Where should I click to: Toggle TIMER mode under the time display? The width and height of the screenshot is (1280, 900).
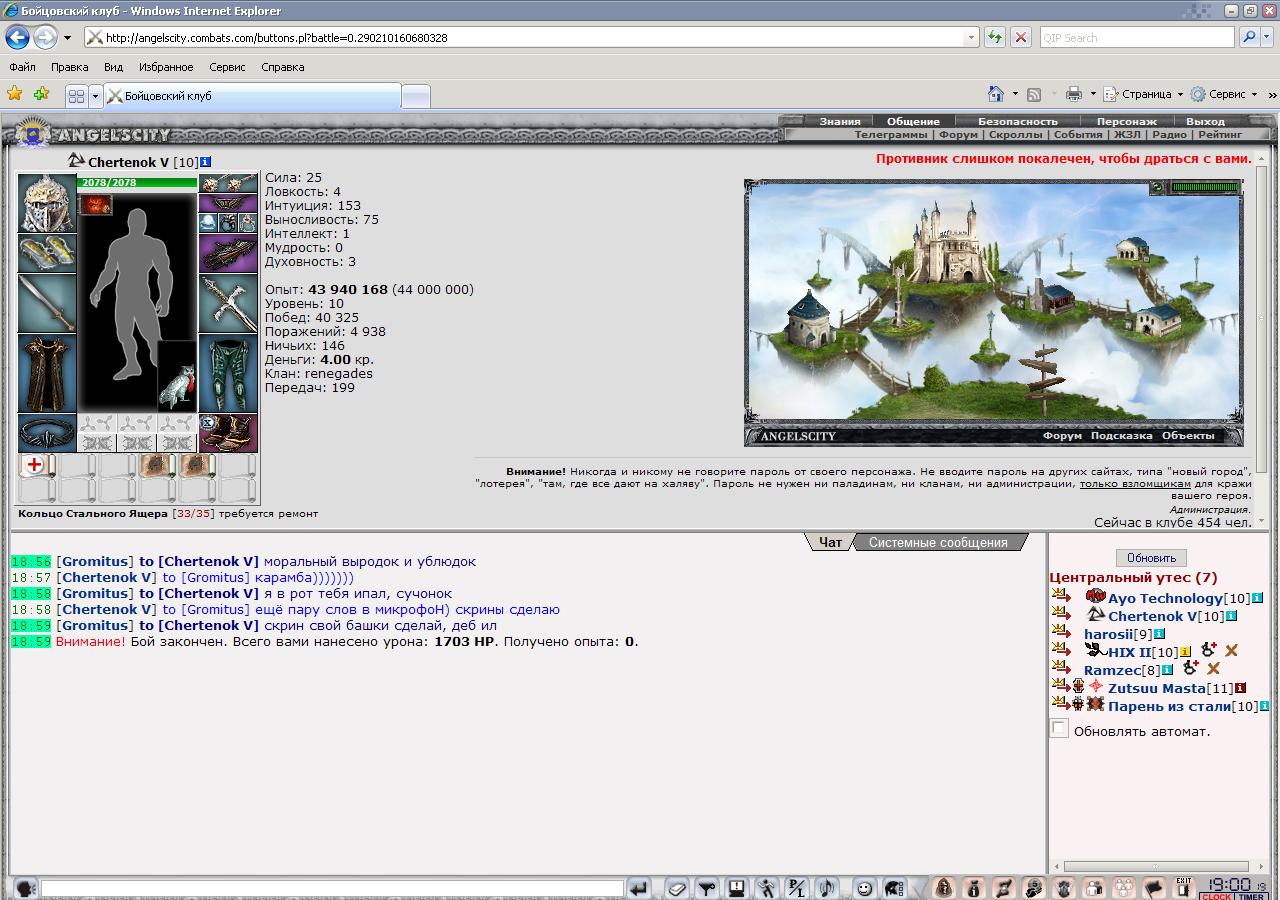tap(1251, 897)
